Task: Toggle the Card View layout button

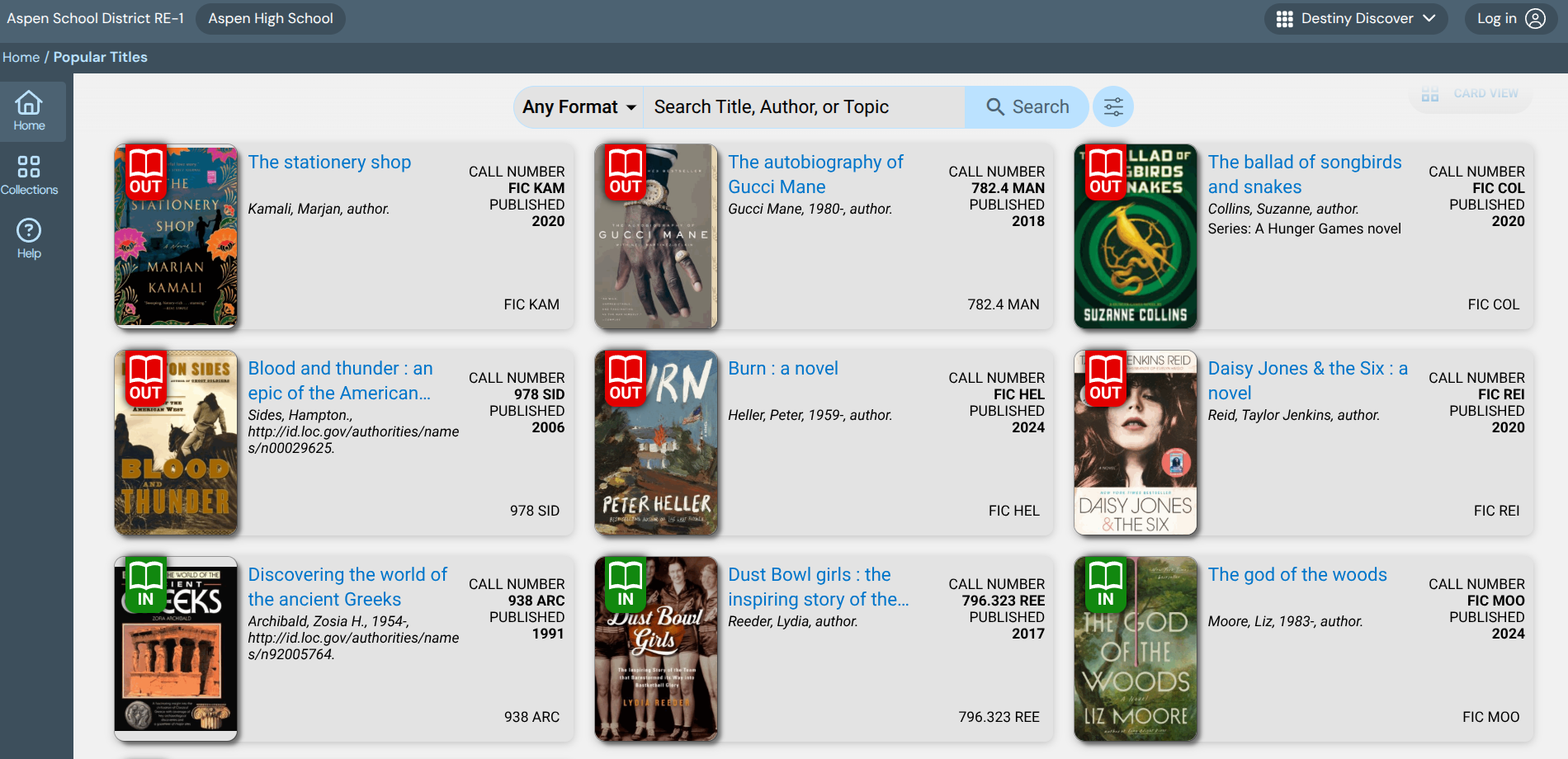Action: point(1470,94)
